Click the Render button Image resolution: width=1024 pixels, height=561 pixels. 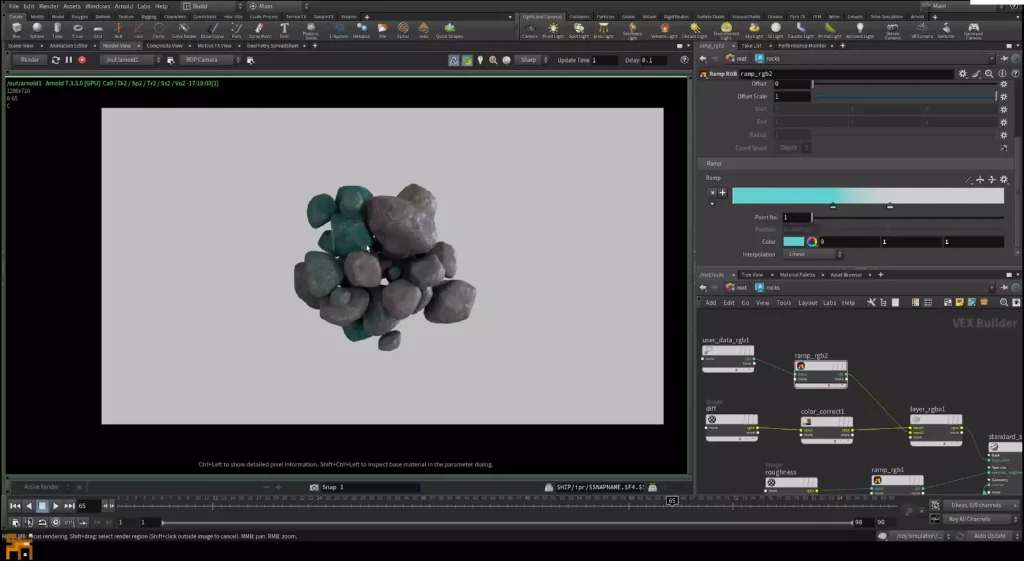(29, 60)
